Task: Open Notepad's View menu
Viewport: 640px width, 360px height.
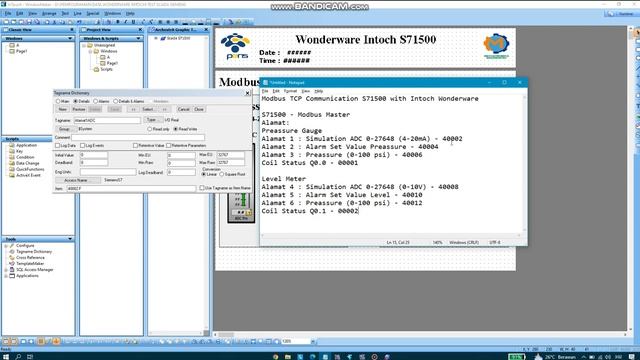Action: tap(305, 91)
